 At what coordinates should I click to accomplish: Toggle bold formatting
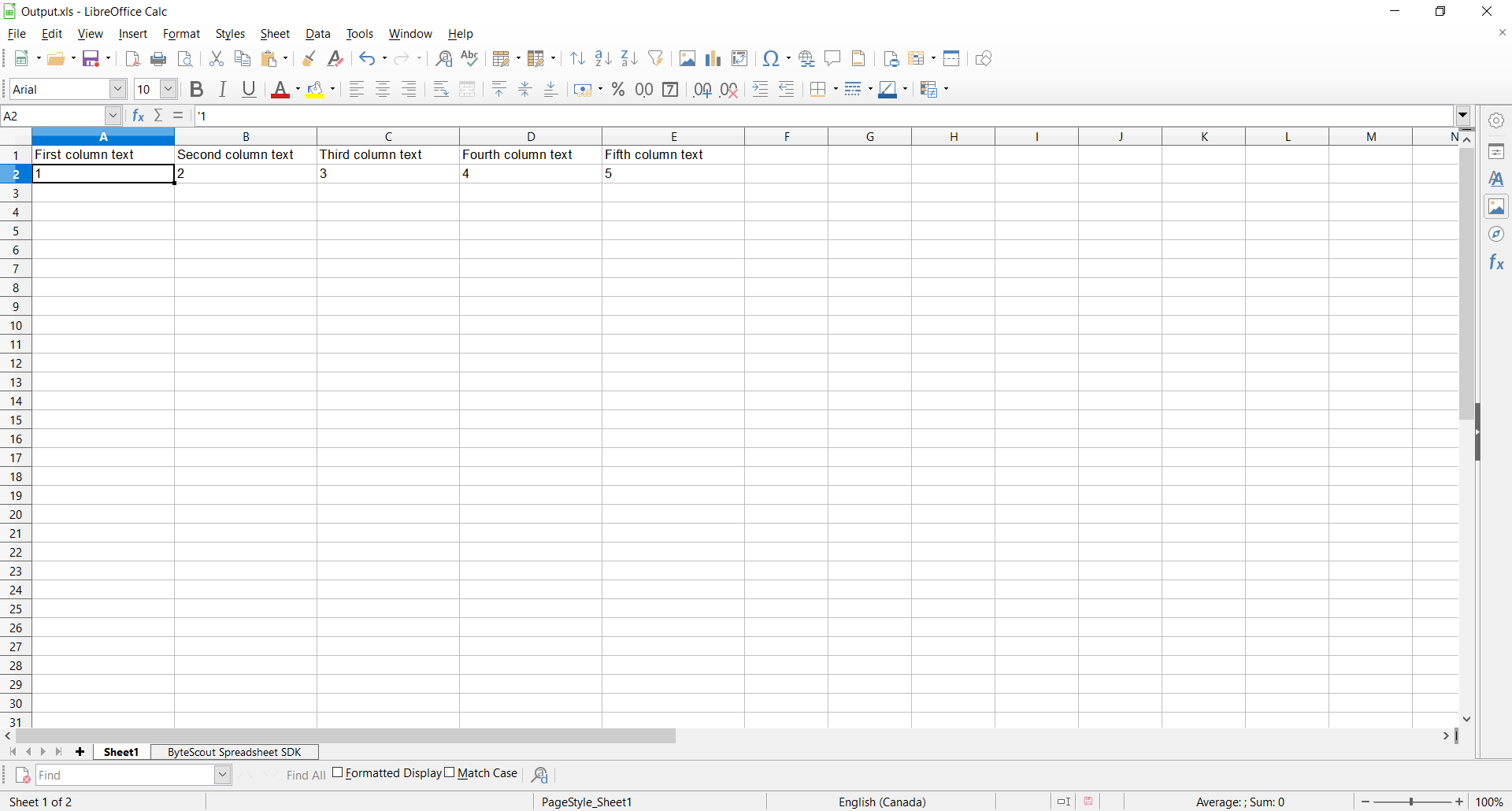pos(196,89)
